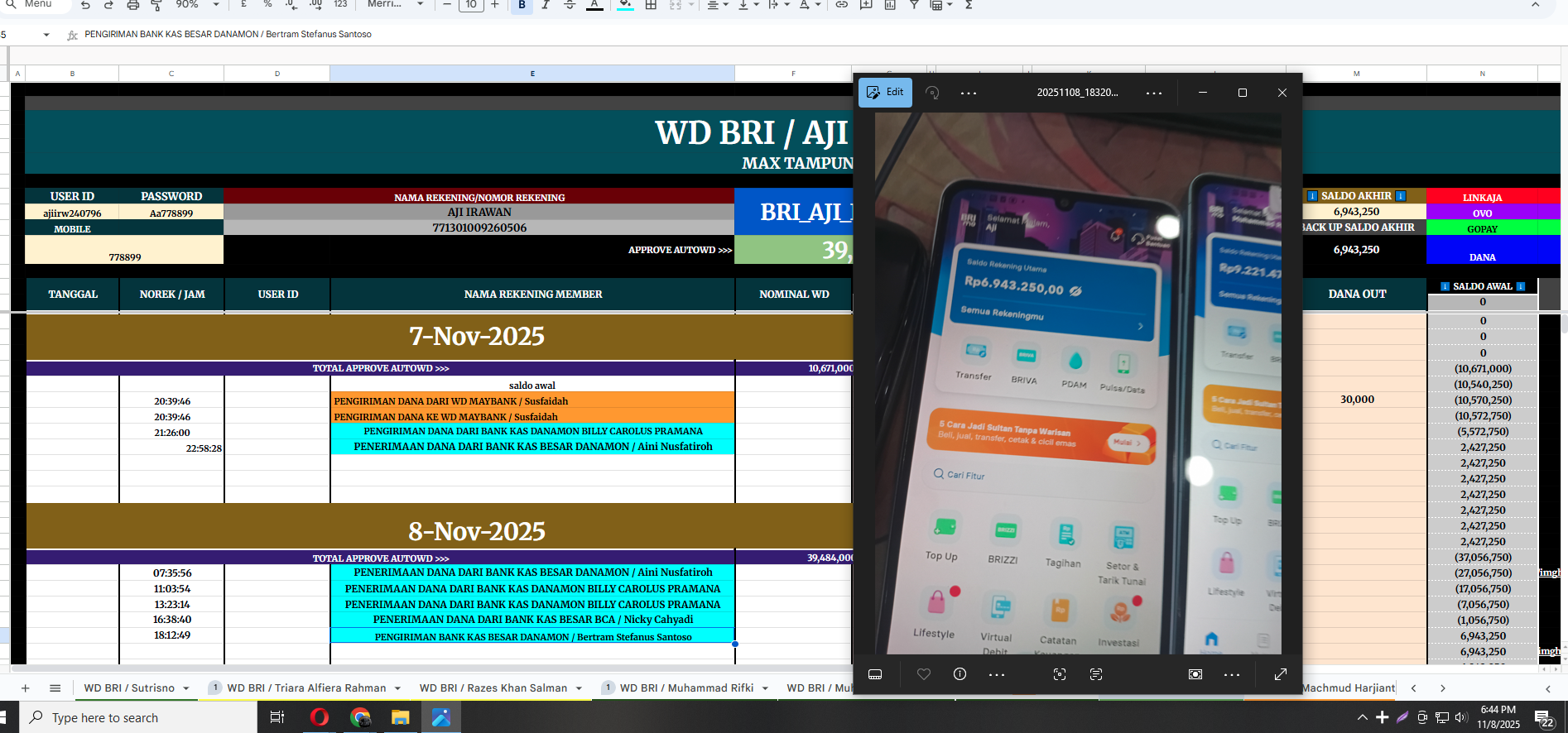The width and height of the screenshot is (1568, 733).
Task: Open the text wrapping dropdown
Action: point(777,5)
